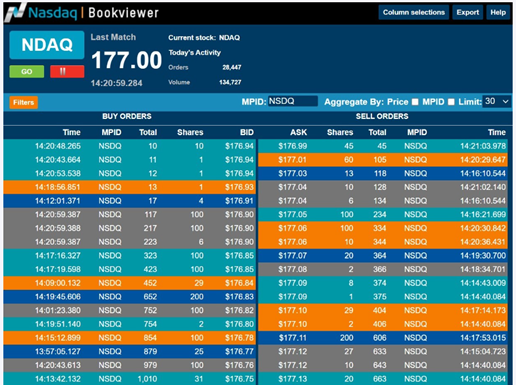Click buy shares value 200

click(197, 297)
